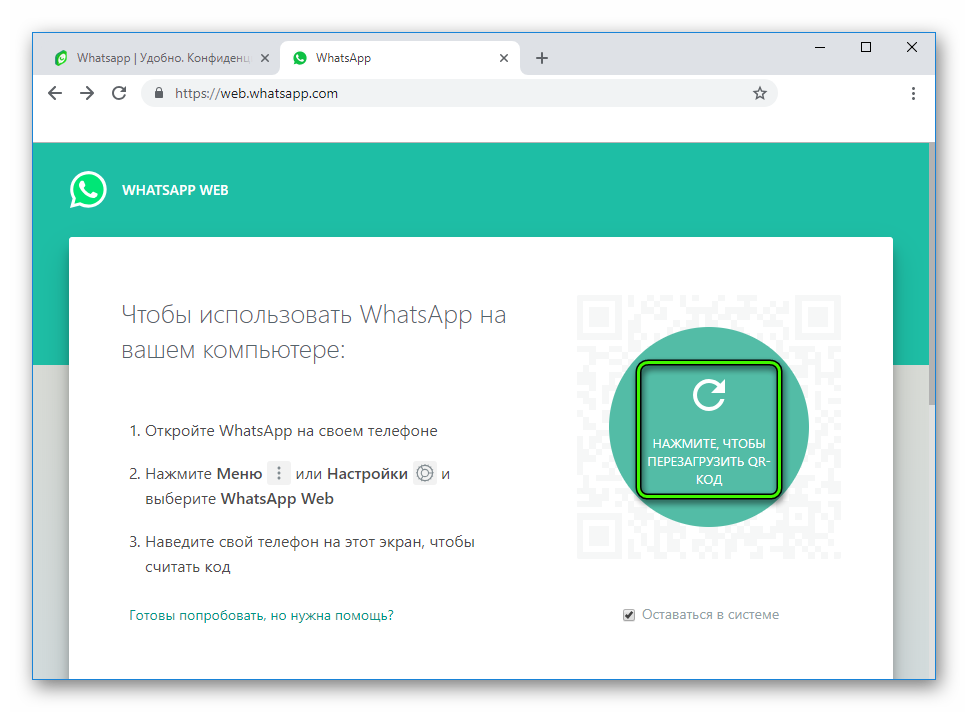The image size is (968, 712).
Task: Close the 'Whatsapp | Удобно' tab
Action: [265, 58]
